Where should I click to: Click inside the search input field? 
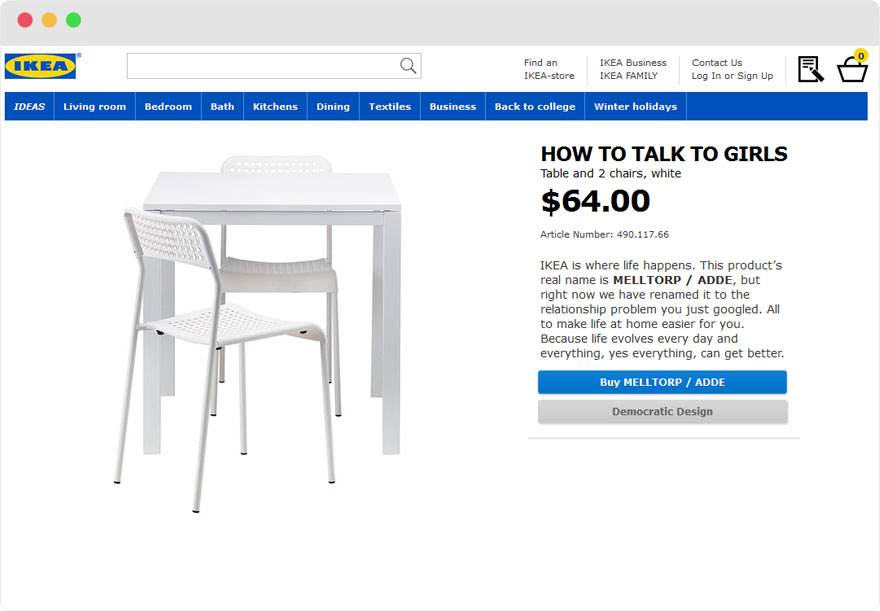pyautogui.click(x=260, y=65)
